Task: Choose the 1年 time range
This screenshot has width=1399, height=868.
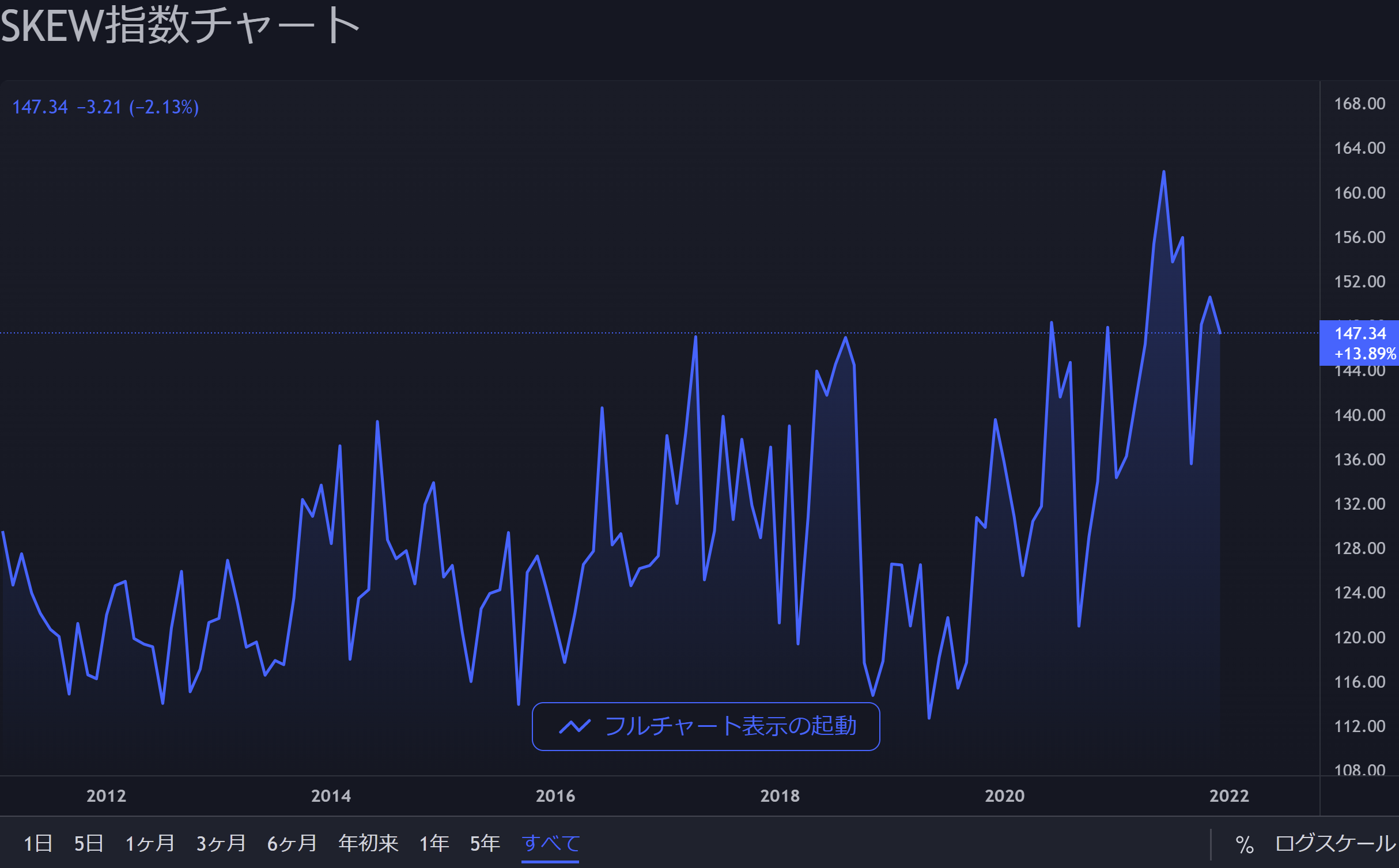Action: 434,843
